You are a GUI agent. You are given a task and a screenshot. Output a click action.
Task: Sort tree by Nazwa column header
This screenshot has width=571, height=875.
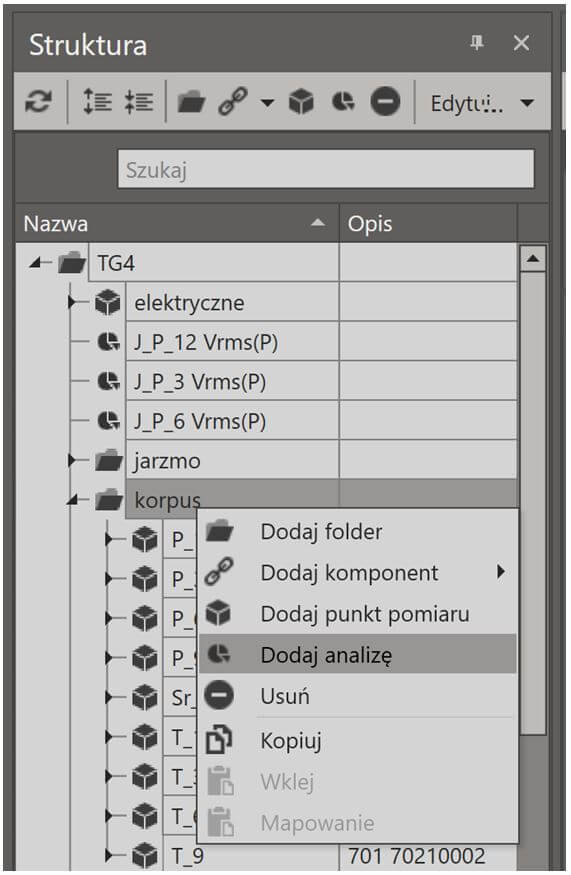point(177,224)
